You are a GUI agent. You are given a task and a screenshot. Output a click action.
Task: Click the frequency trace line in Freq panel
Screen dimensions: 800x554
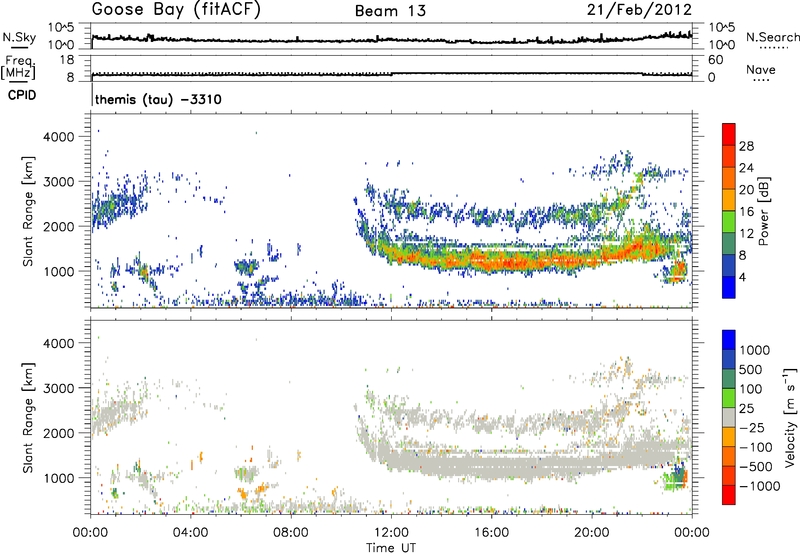(392, 74)
